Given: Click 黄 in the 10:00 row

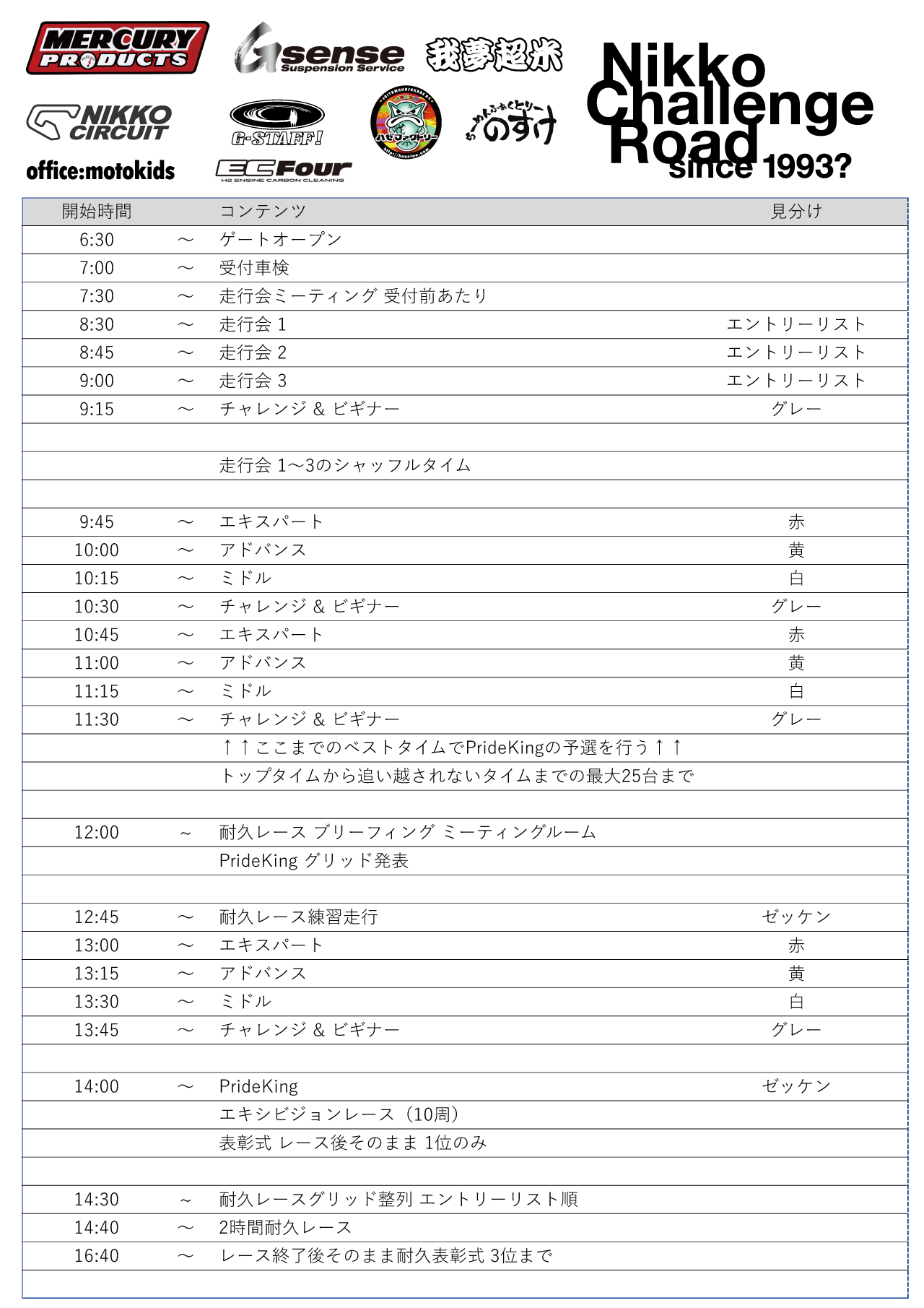Looking at the screenshot, I should click(796, 550).
